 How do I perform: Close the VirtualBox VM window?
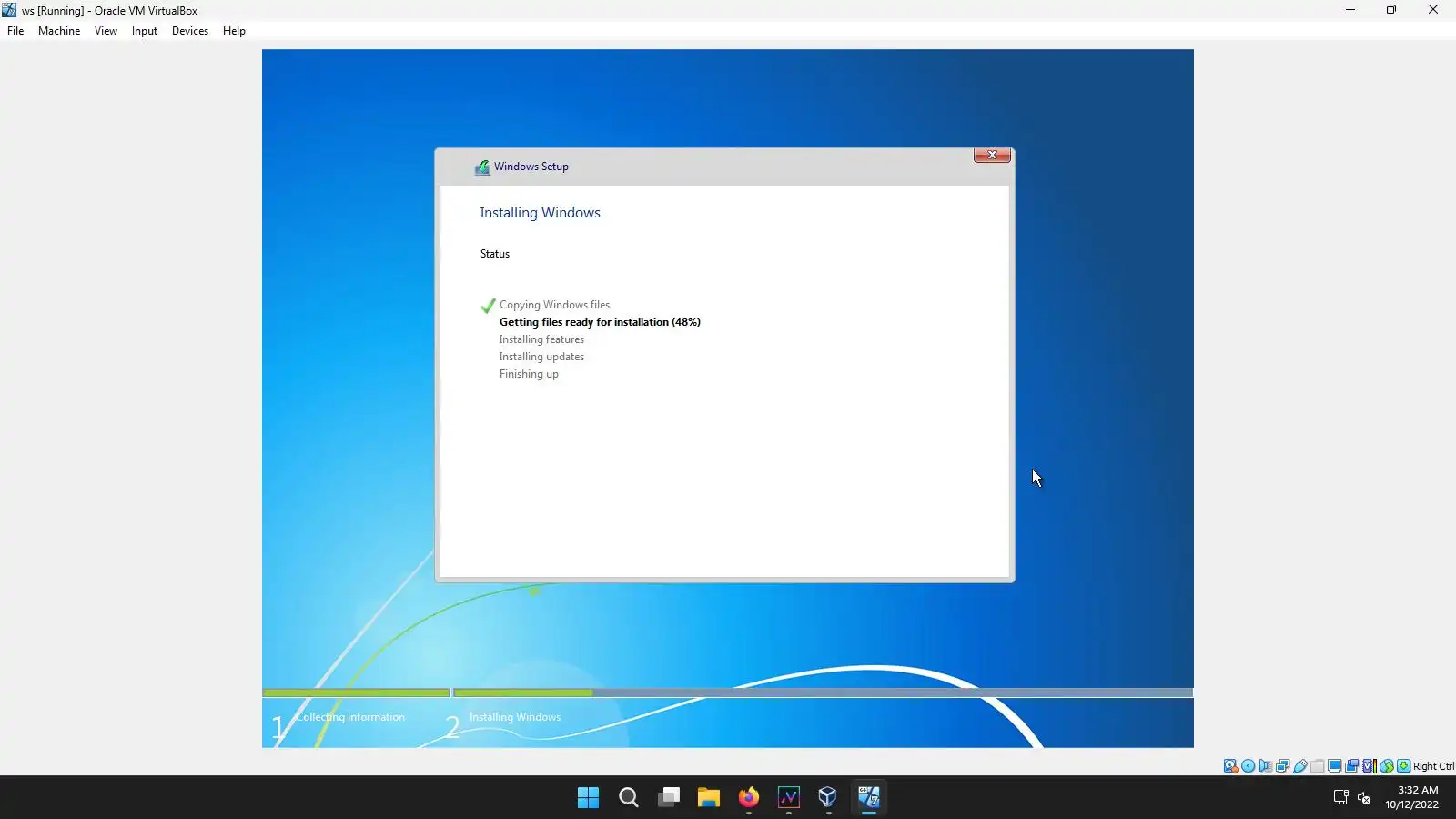tap(1433, 10)
